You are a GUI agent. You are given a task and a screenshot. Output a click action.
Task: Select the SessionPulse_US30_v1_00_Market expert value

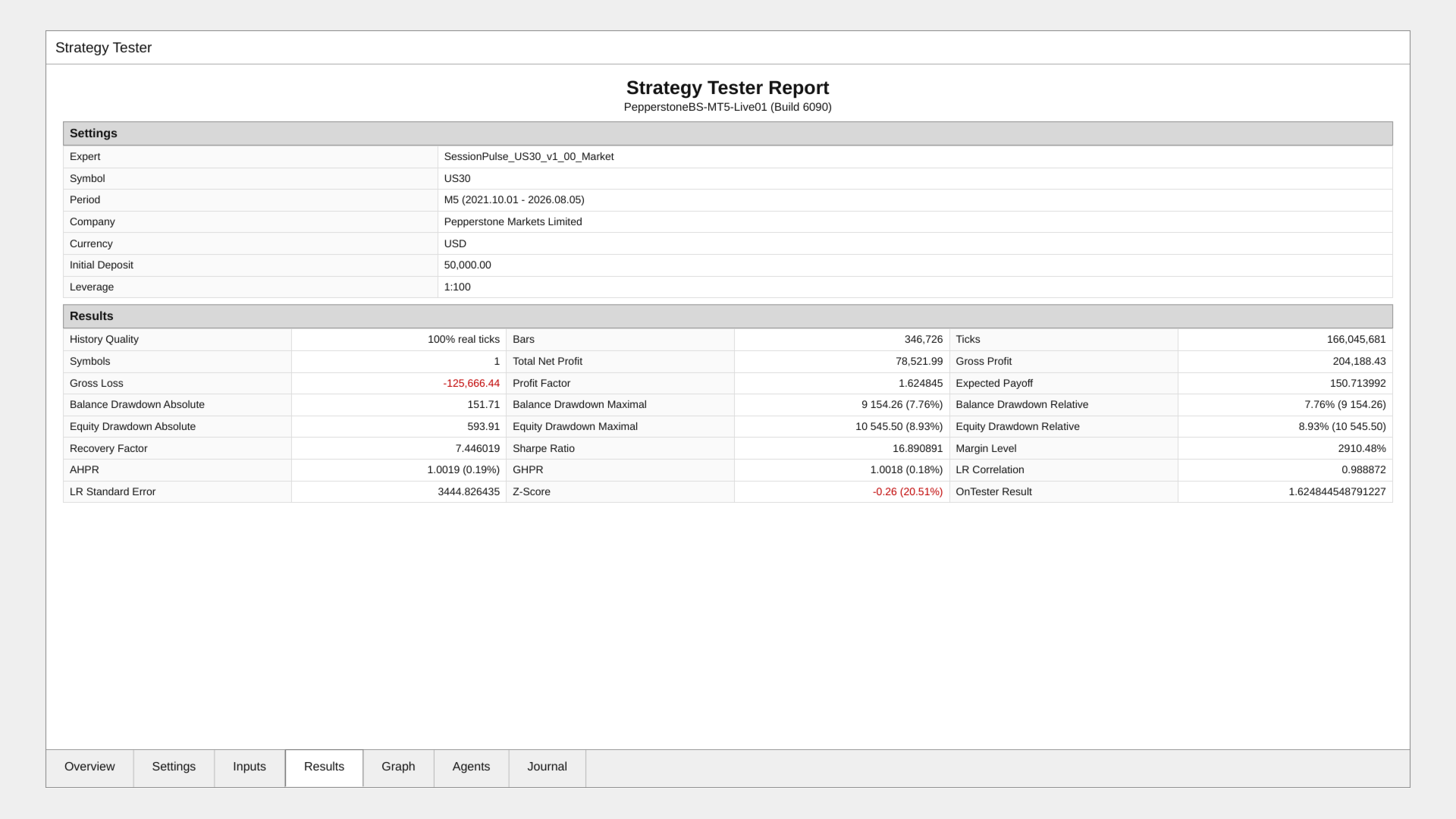[x=529, y=157]
